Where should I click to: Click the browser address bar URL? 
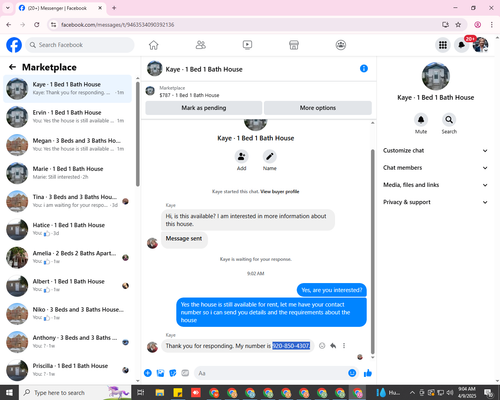coord(117,25)
